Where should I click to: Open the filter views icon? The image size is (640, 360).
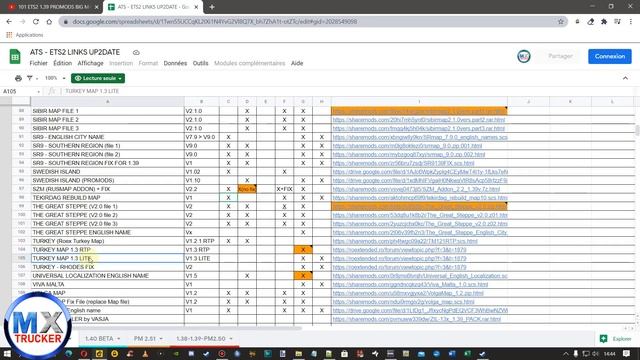point(30,78)
